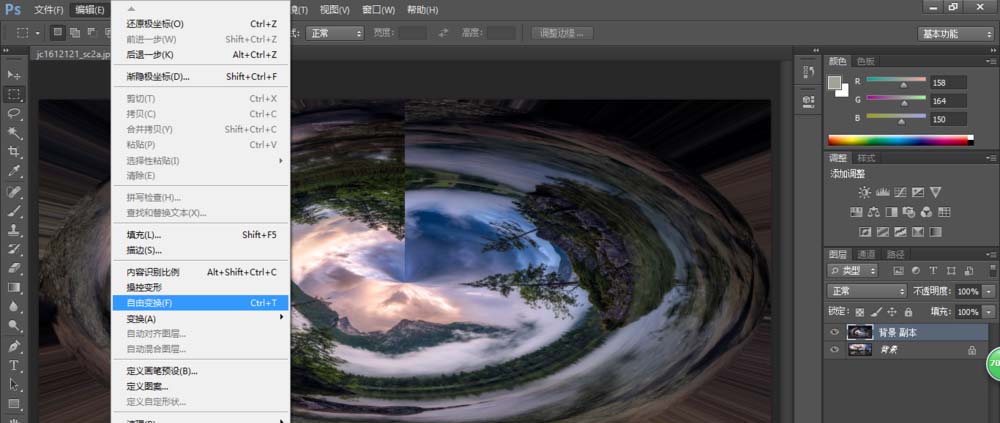Screen dimensions: 1000x423
Task: Choose New Selection mode in options bar
Action: (58, 33)
